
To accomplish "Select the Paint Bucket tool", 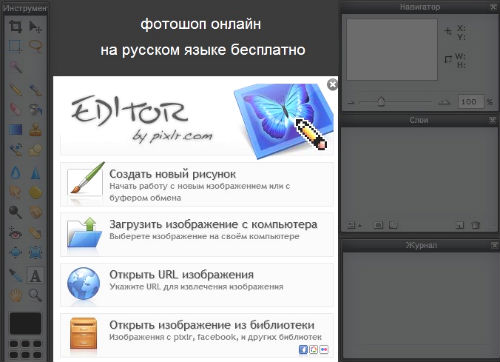I will pyautogui.click(x=35, y=109).
